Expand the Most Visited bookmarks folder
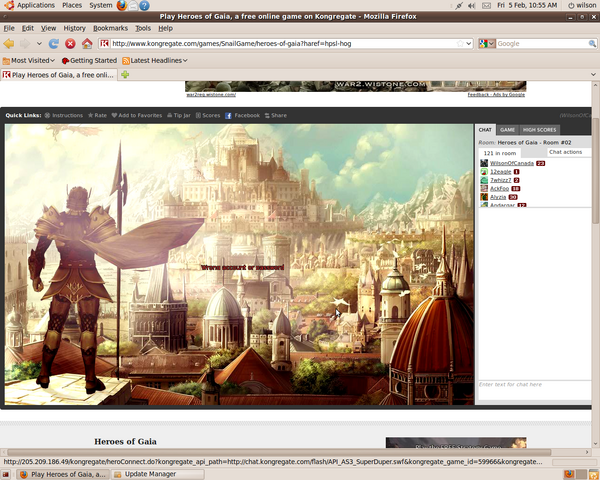The image size is (600, 480). click(29, 60)
